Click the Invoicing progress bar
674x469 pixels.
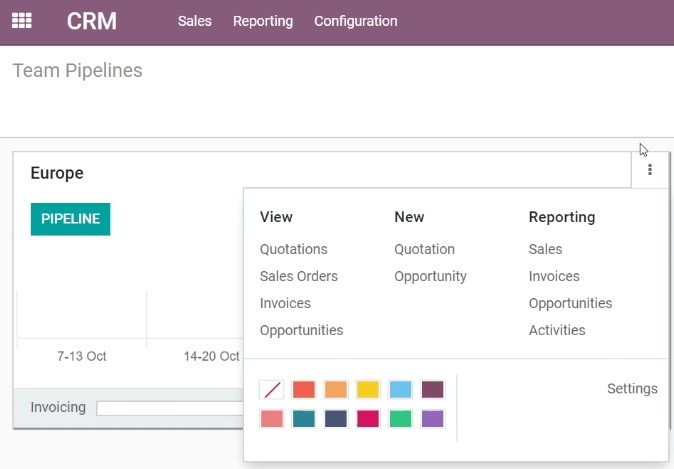click(x=170, y=408)
